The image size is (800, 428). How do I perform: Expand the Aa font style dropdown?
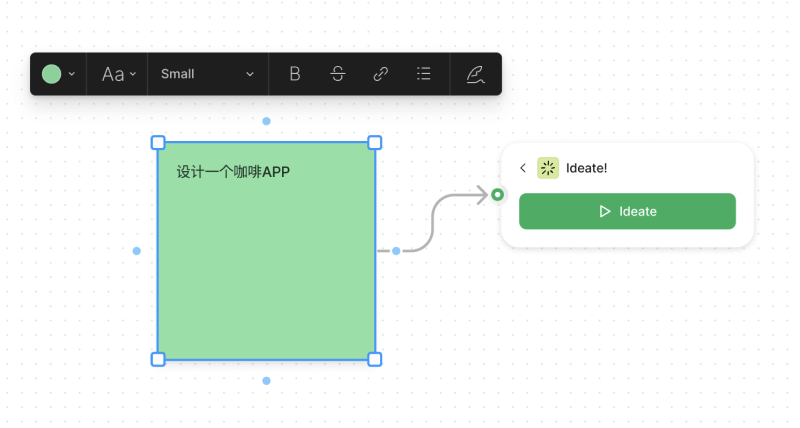coord(118,74)
